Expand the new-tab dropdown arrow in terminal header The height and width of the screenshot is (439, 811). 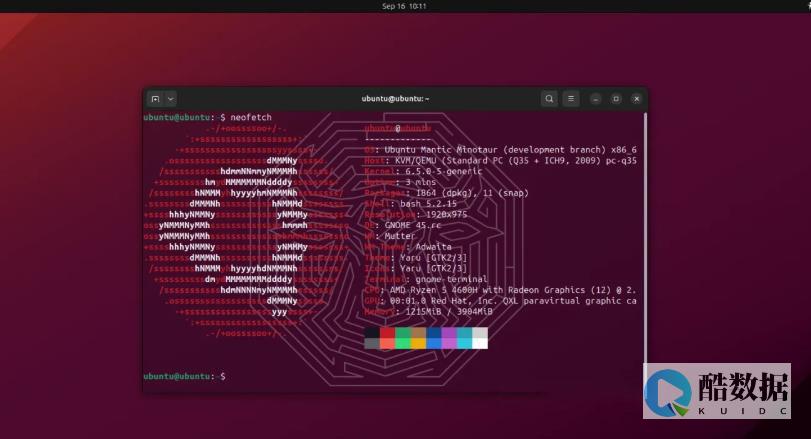point(171,99)
